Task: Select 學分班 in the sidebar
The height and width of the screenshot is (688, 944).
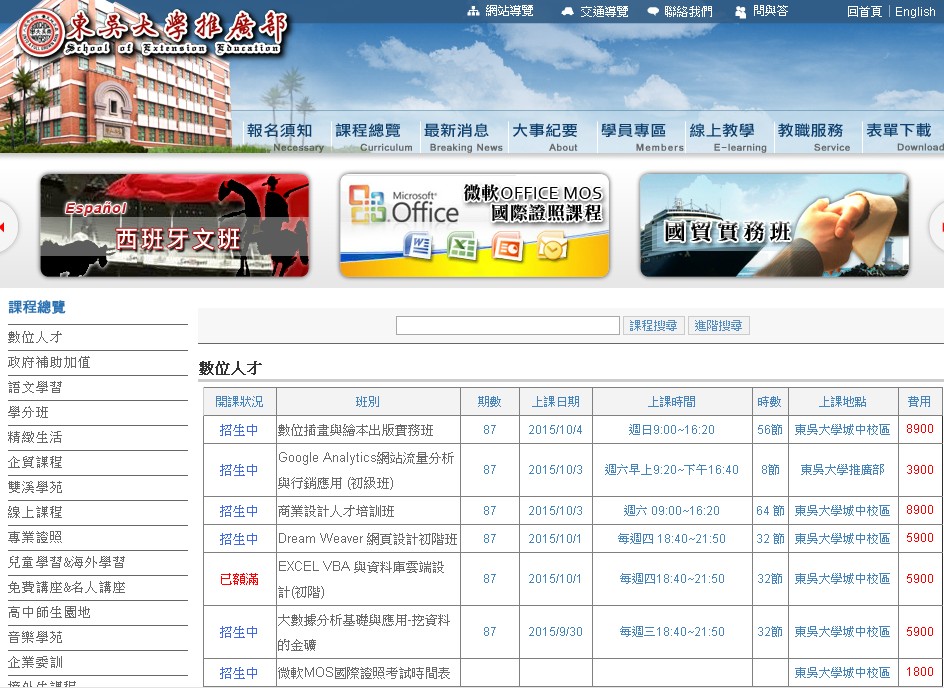Action: pos(28,412)
